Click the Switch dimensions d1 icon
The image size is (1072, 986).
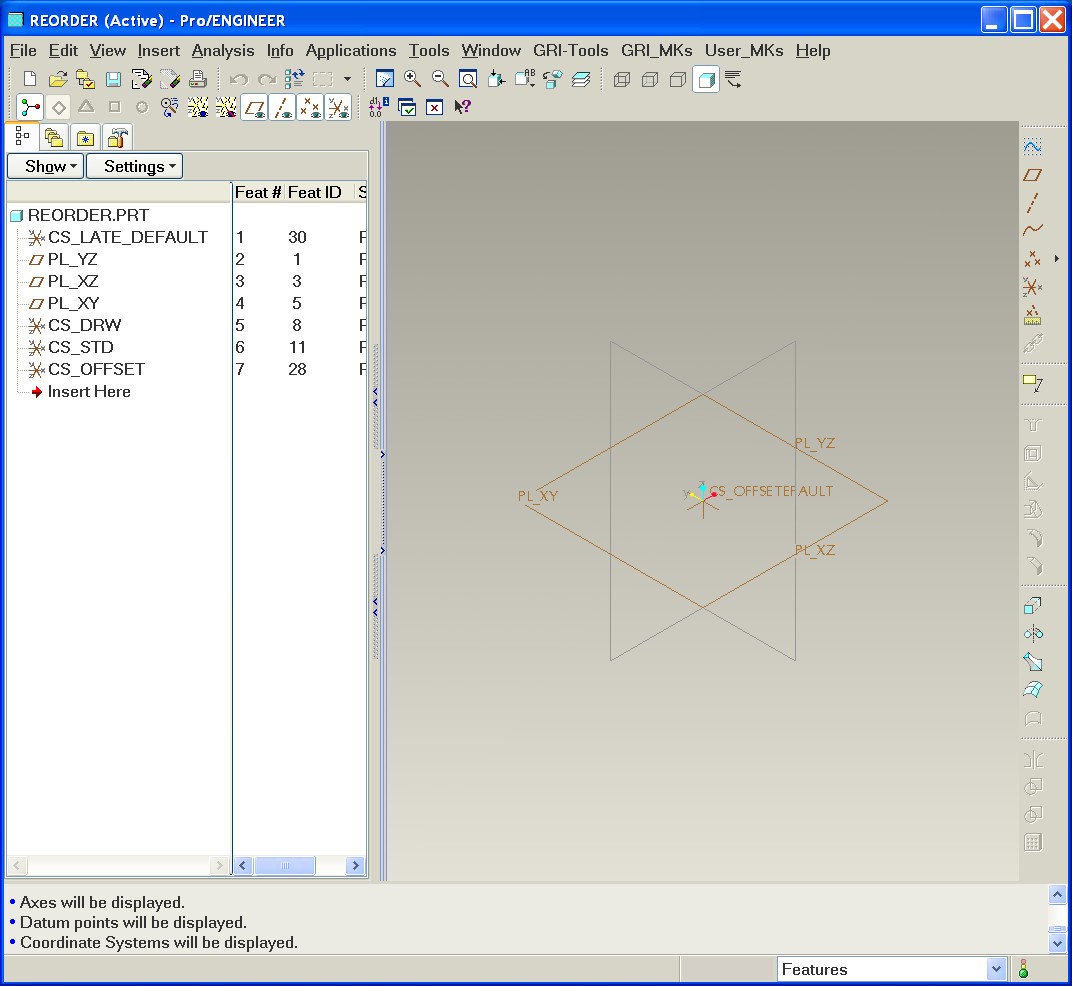coord(379,107)
